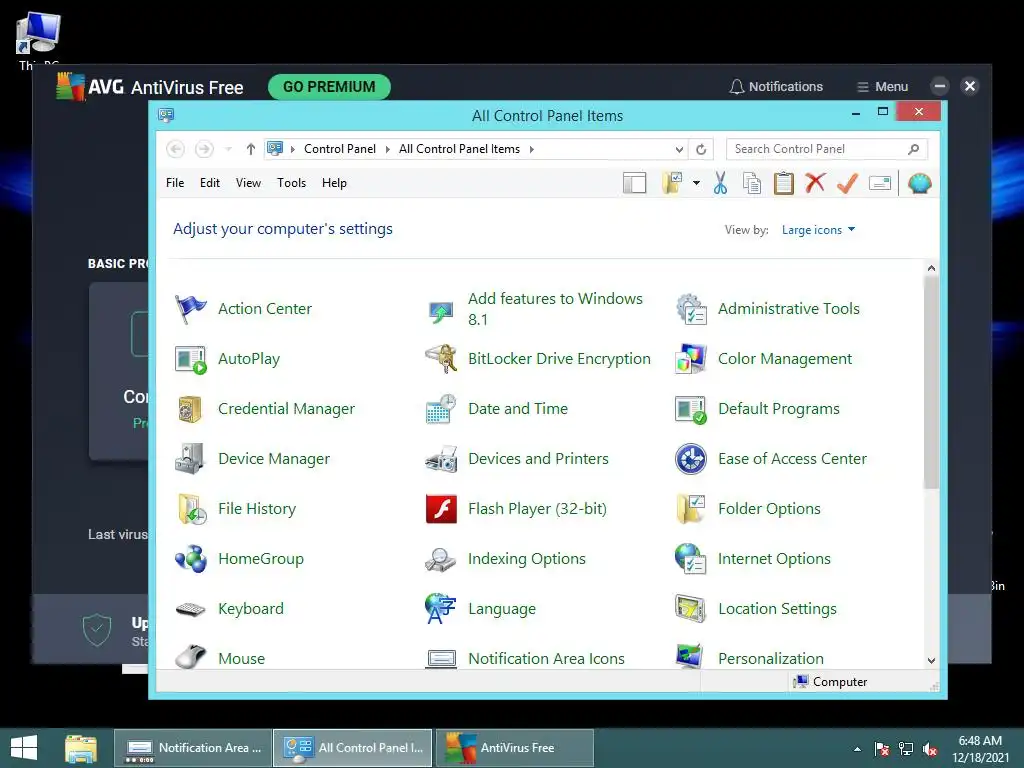Show hidden tray icons arrow
Screen dimensions: 1024x768
[857, 749]
